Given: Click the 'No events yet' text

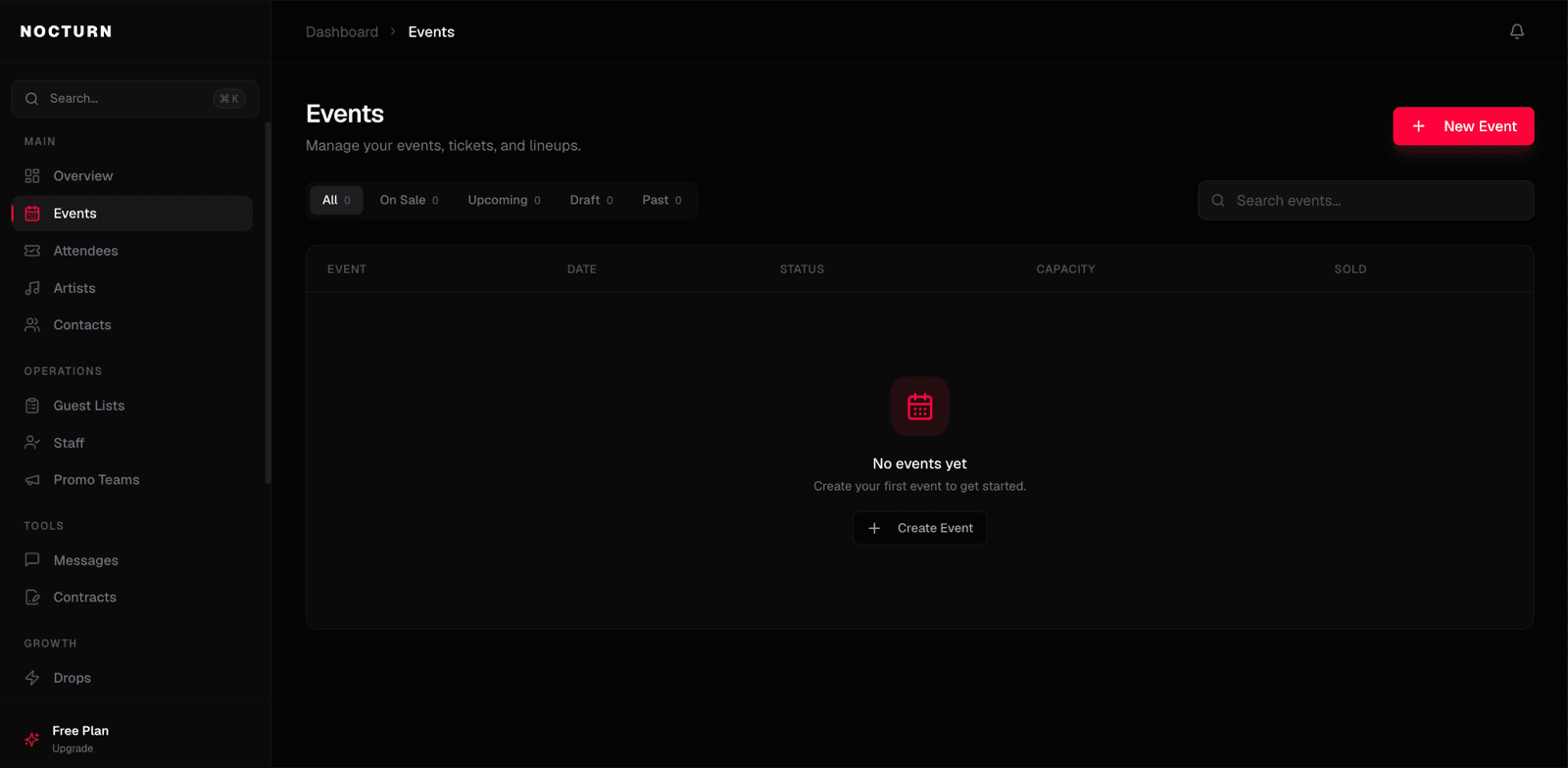Looking at the screenshot, I should (919, 463).
